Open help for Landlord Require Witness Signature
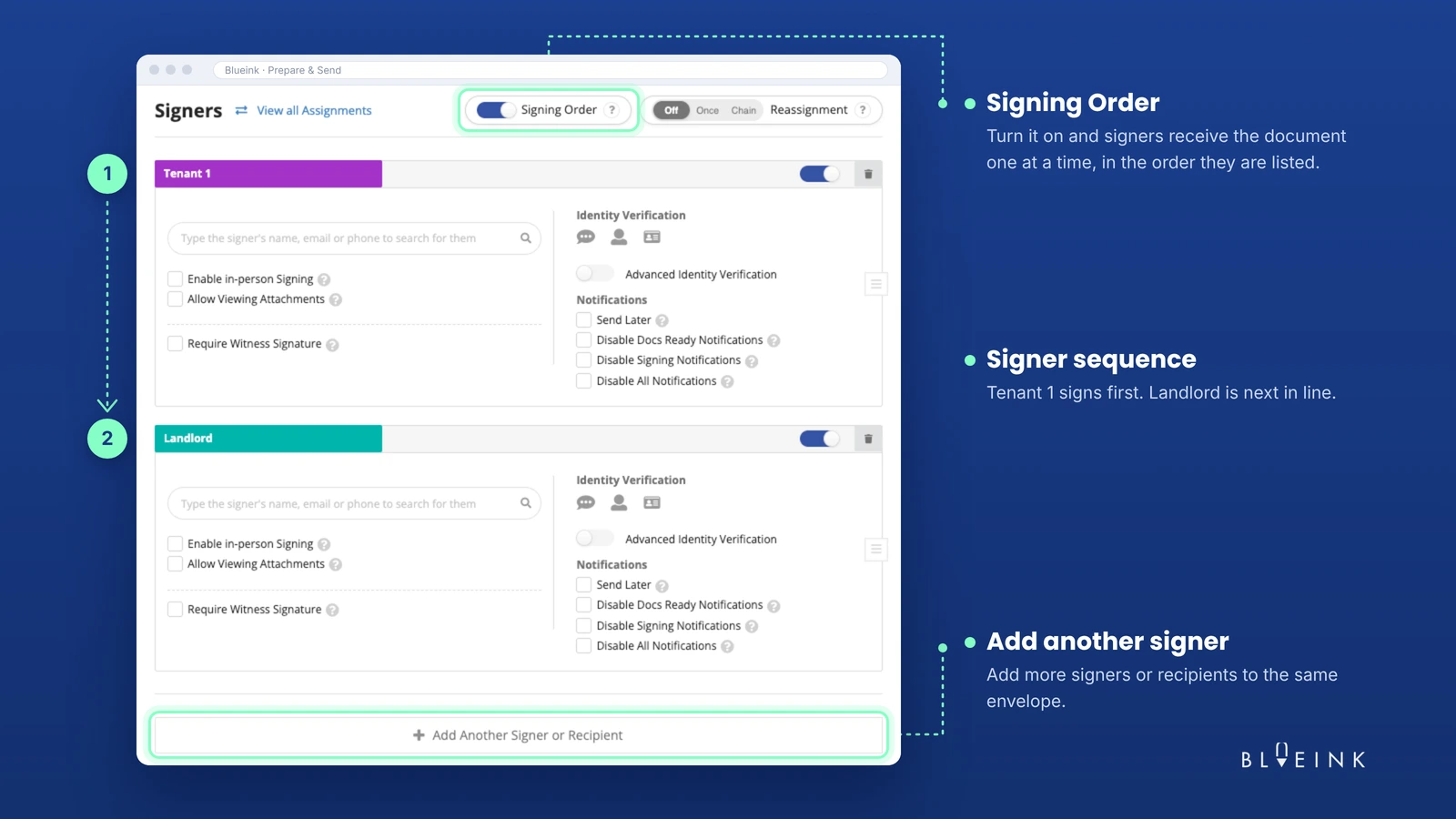 pos(332,610)
